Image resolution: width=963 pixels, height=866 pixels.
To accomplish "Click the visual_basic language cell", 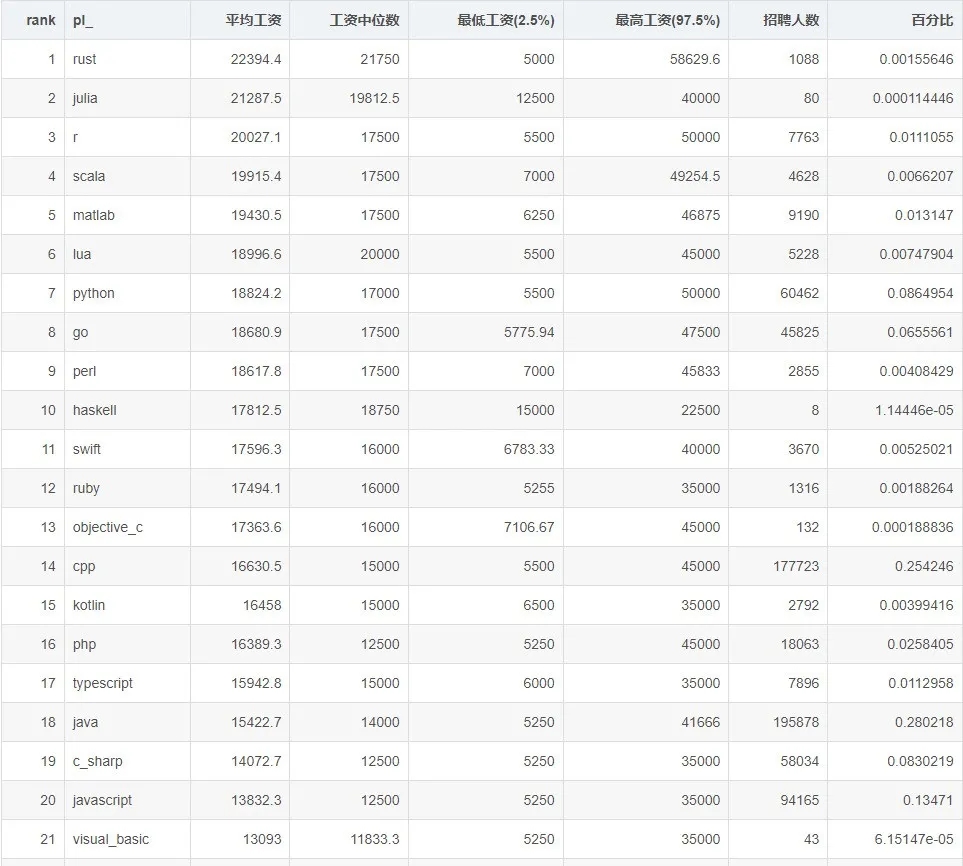I will pyautogui.click(x=111, y=839).
